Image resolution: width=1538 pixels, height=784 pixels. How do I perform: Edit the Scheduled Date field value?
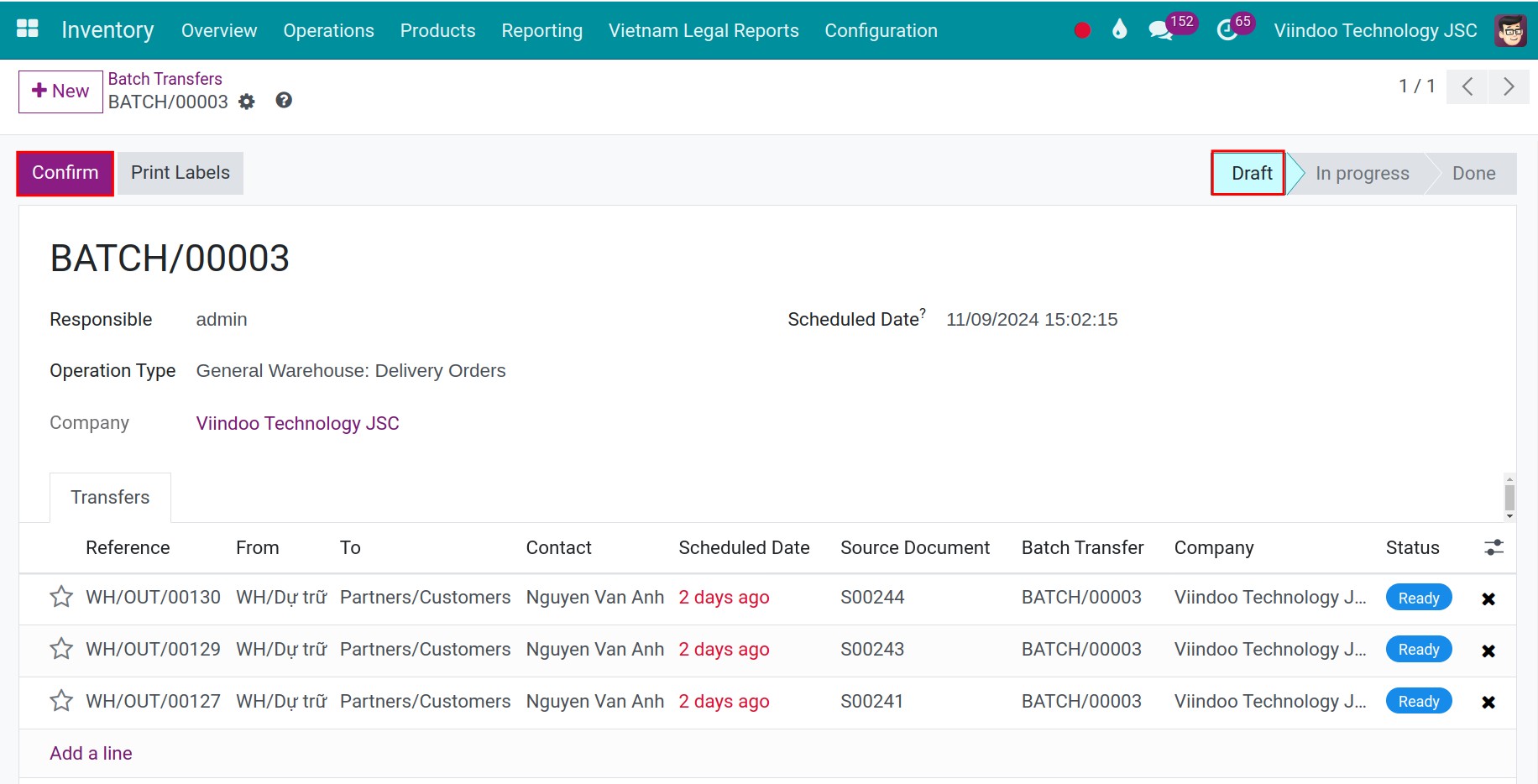tap(1032, 320)
